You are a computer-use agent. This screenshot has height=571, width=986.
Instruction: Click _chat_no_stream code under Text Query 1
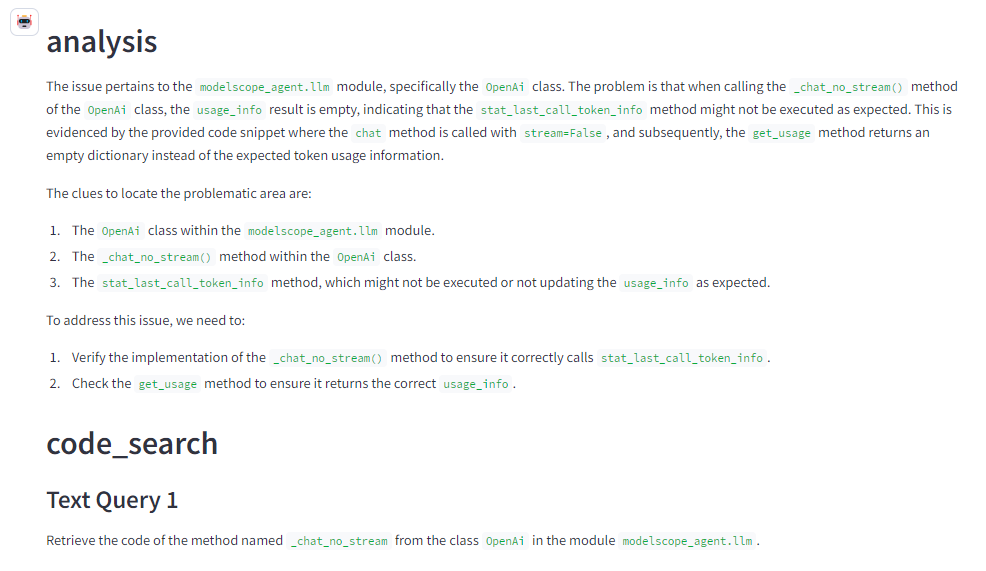(339, 541)
